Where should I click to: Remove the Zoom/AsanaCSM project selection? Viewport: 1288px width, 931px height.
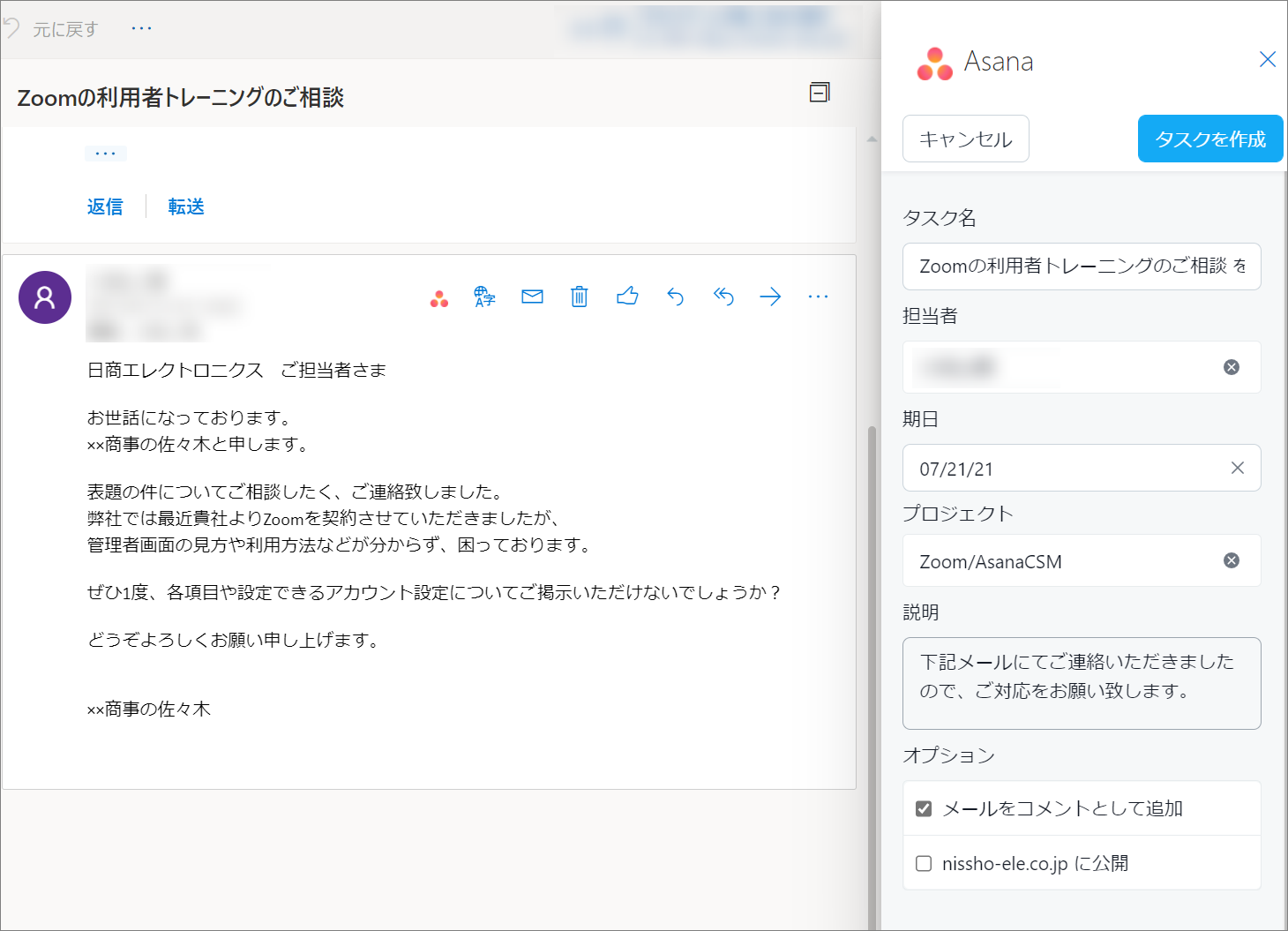click(x=1232, y=560)
